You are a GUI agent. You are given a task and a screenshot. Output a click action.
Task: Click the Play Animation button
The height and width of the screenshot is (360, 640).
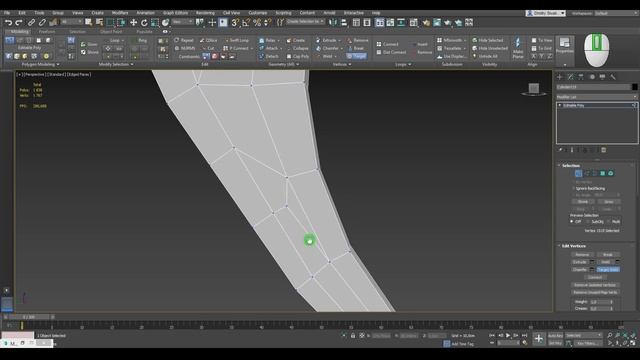click(x=508, y=336)
